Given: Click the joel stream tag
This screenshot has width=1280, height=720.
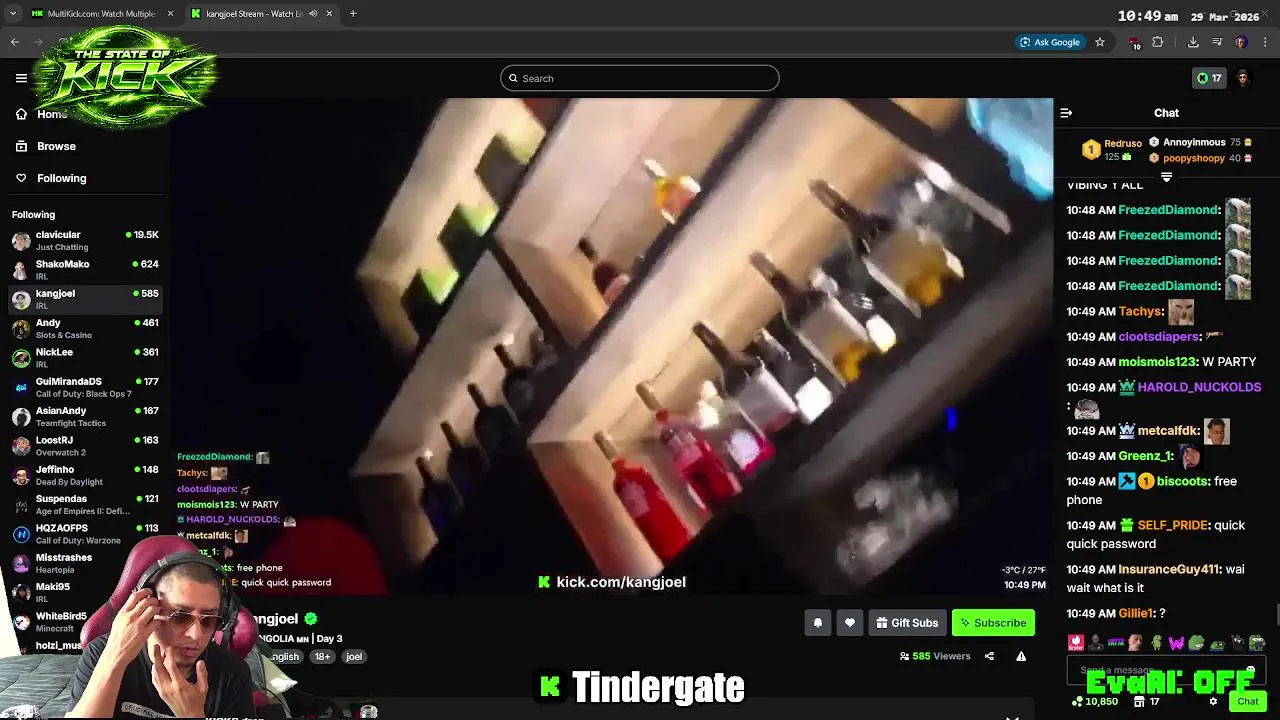Looking at the screenshot, I should 354,657.
